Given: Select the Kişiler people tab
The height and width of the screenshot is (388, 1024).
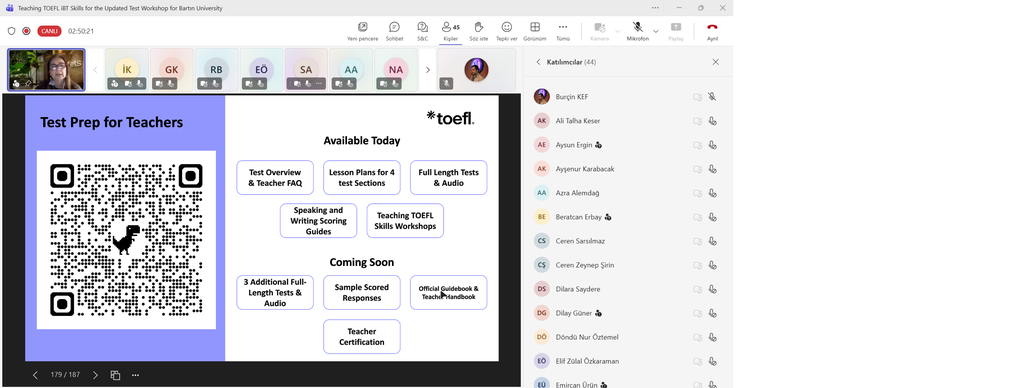Looking at the screenshot, I should point(451,31).
